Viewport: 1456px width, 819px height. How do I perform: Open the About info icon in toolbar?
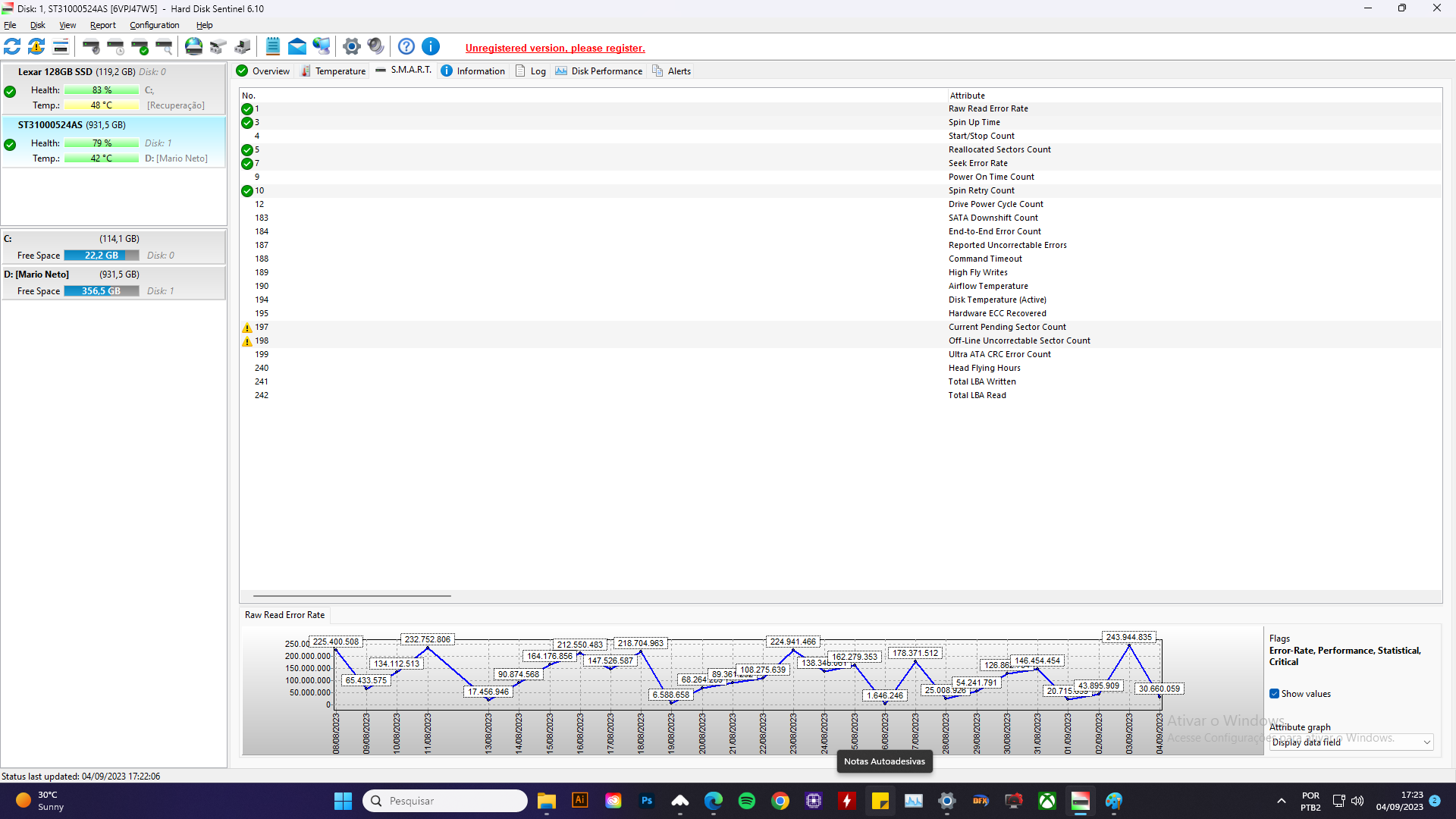(x=431, y=47)
